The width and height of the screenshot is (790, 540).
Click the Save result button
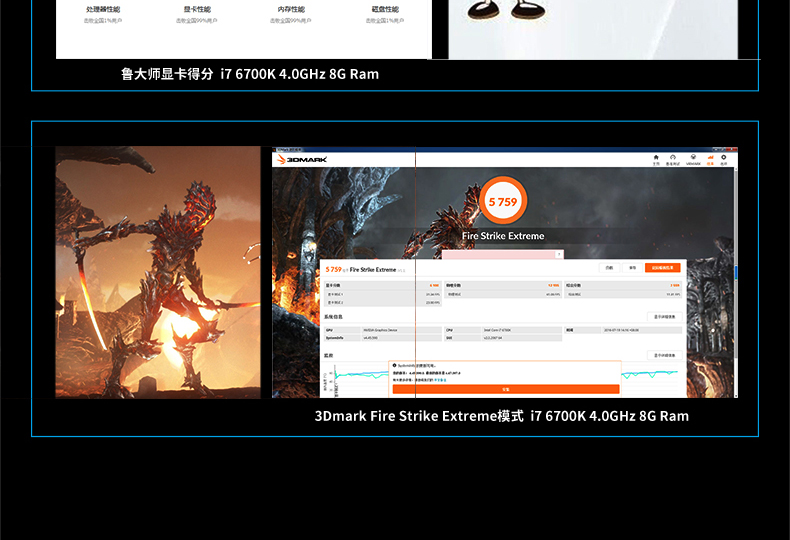tap(632, 267)
